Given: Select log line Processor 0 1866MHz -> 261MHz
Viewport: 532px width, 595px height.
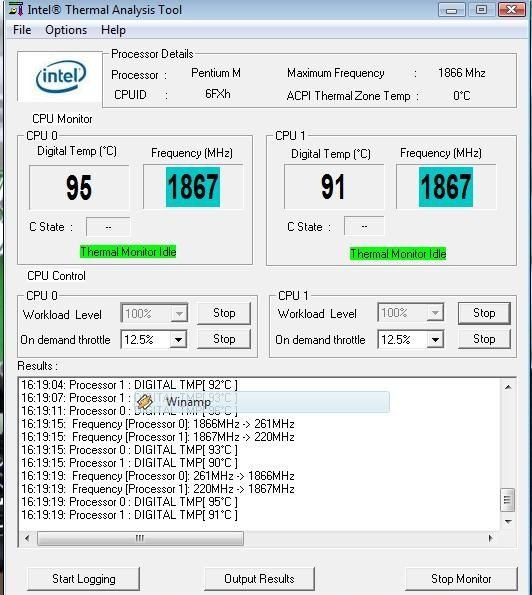Looking at the screenshot, I should click(x=158, y=424).
